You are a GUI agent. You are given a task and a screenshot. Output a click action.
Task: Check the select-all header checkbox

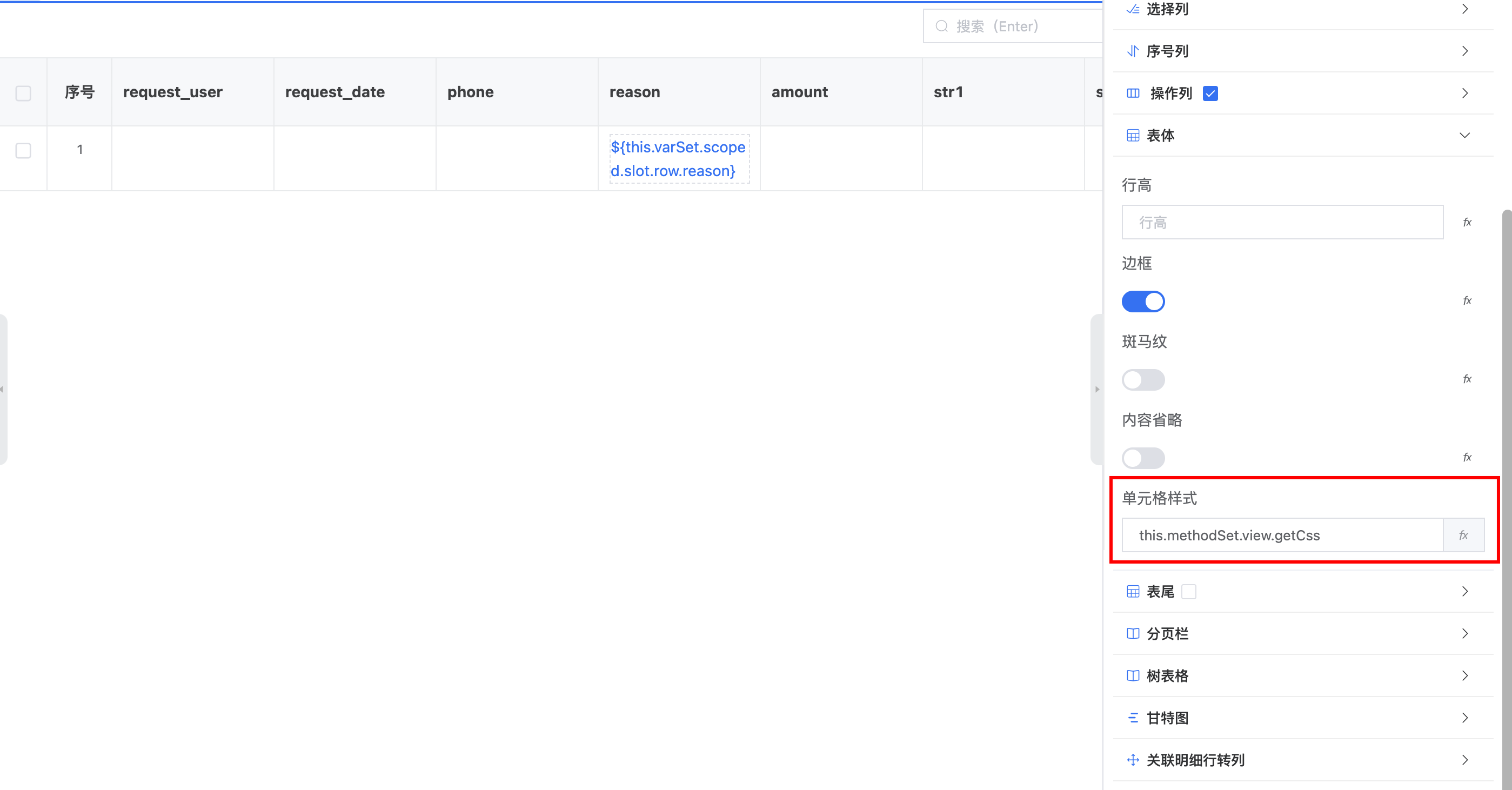click(23, 93)
